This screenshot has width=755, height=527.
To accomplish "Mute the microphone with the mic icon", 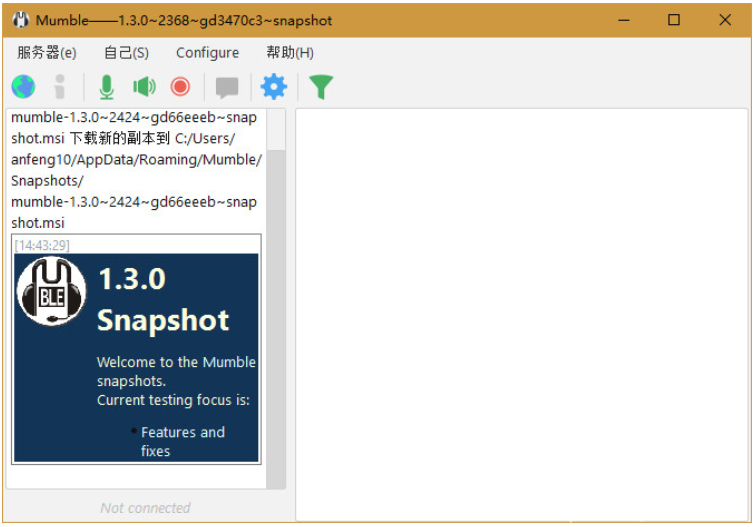I will pyautogui.click(x=106, y=87).
